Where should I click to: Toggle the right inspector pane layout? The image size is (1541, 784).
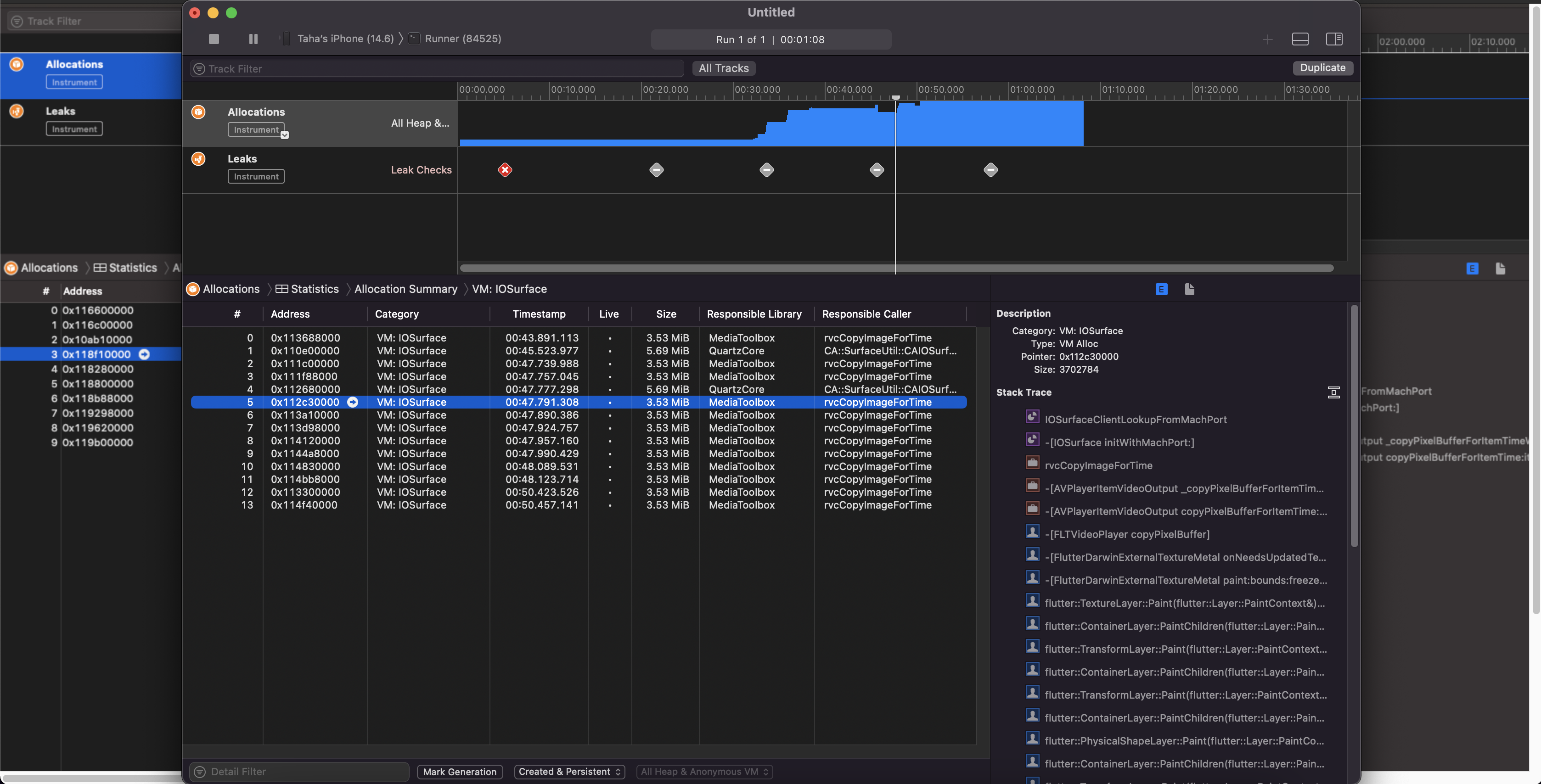click(1335, 39)
